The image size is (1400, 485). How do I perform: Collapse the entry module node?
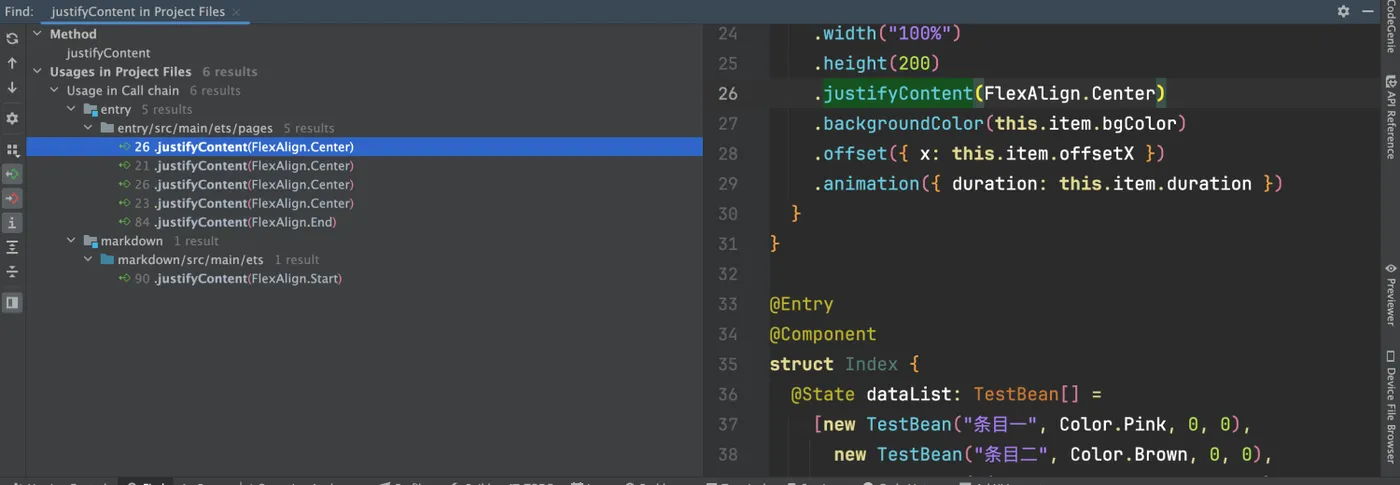[x=72, y=109]
